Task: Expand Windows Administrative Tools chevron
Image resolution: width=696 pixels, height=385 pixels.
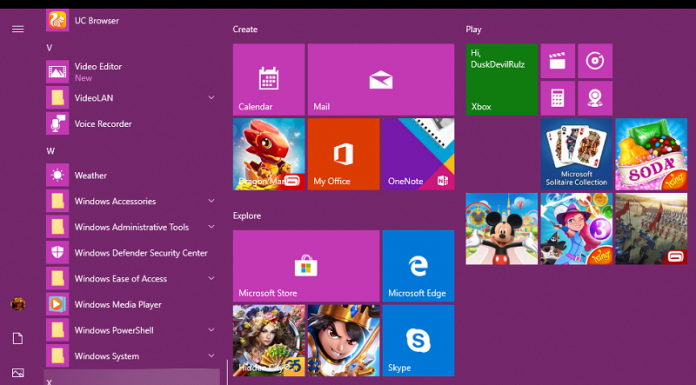Action: (x=211, y=226)
